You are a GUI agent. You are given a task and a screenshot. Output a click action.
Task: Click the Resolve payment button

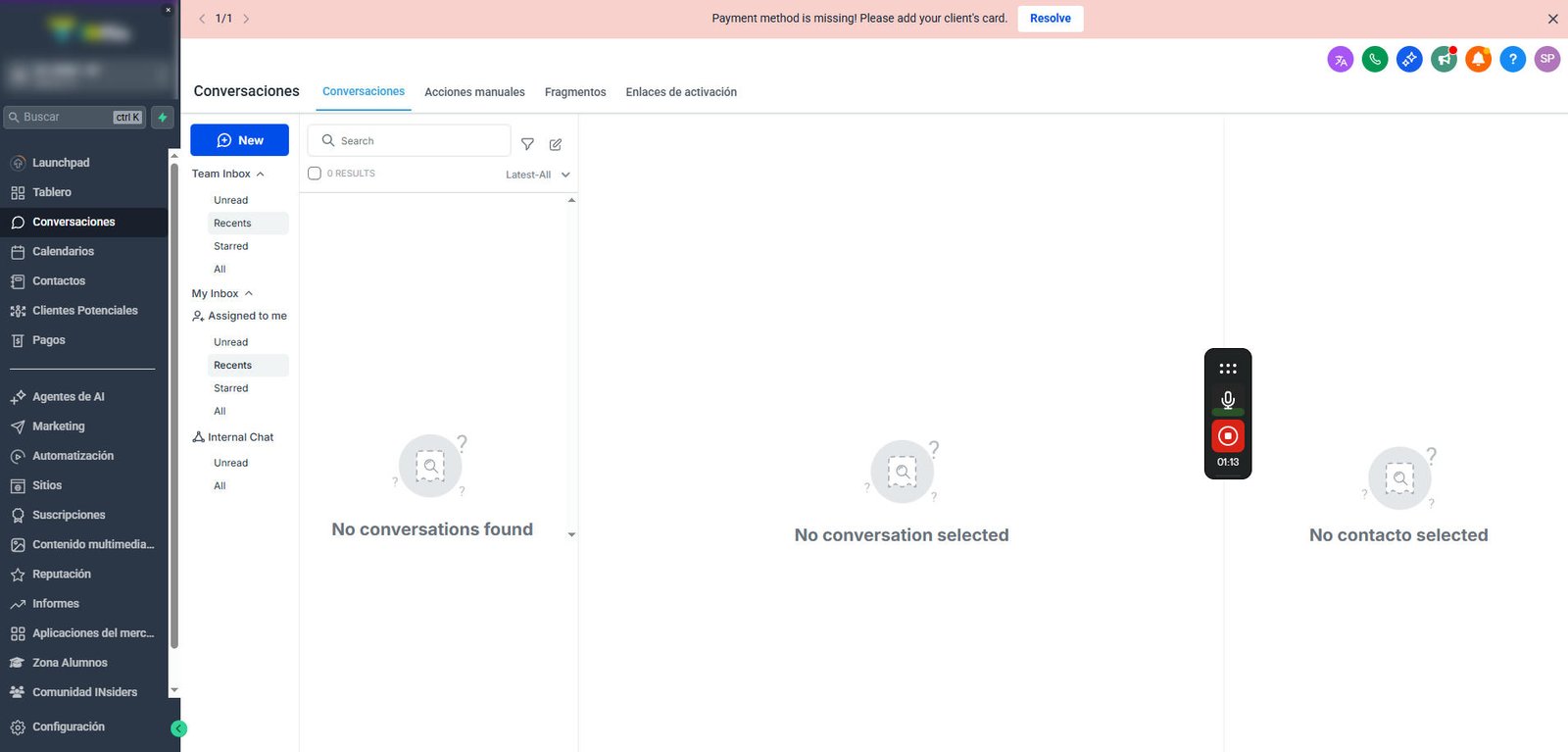tap(1051, 19)
